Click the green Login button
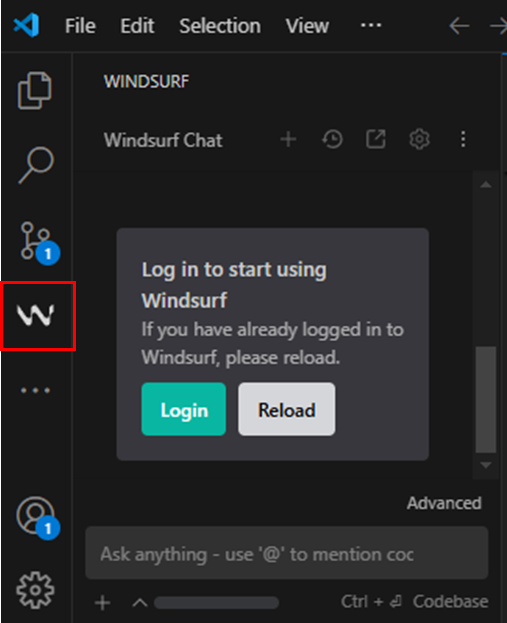Viewport: 507px width, 623px height. pos(184,409)
